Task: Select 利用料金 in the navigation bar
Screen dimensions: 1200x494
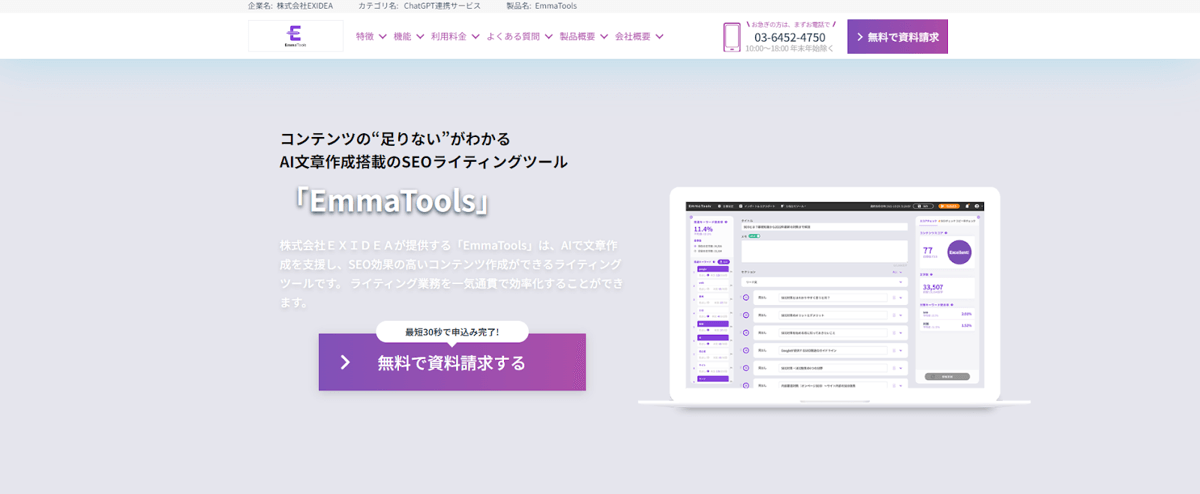Action: pos(448,37)
